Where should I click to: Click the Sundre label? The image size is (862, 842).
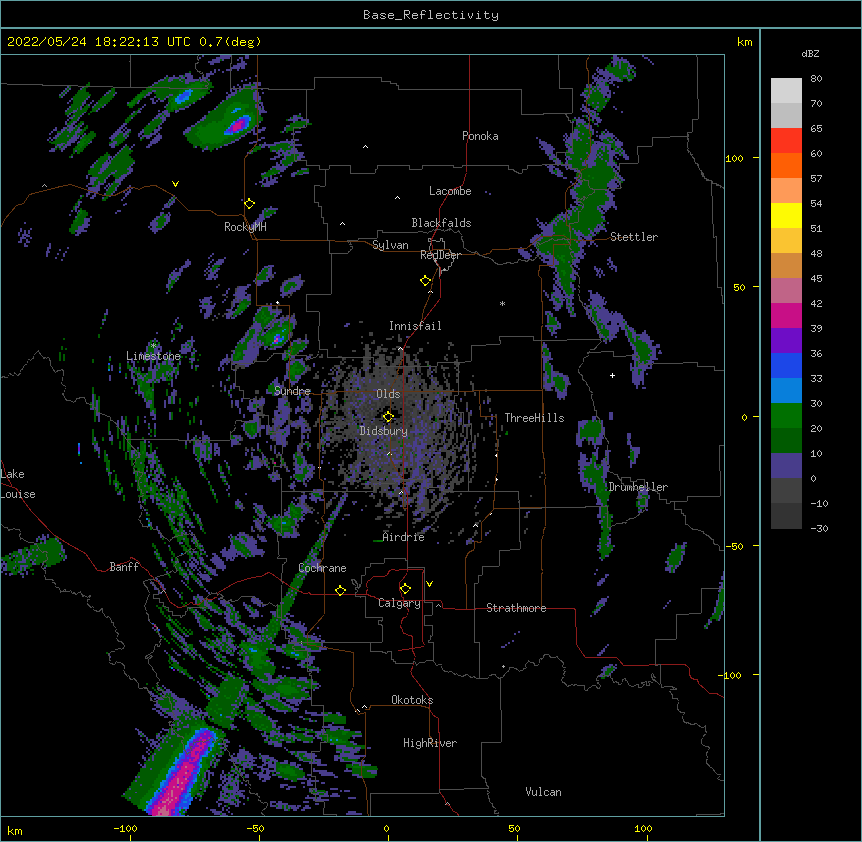[292, 391]
